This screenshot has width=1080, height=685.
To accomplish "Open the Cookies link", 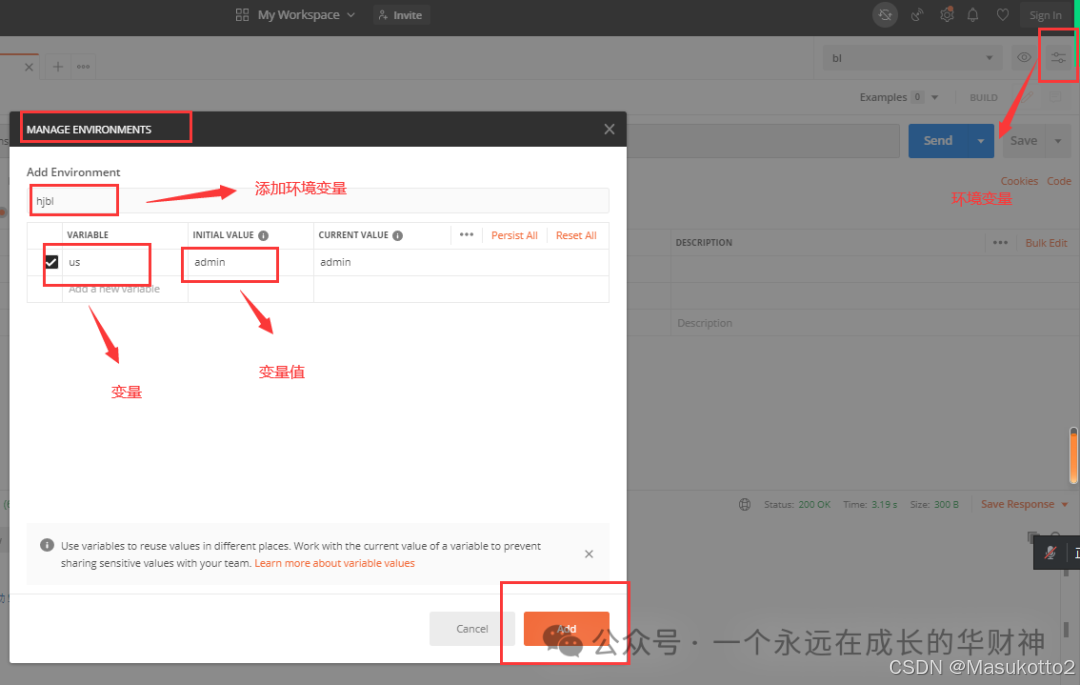I will pyautogui.click(x=1019, y=181).
